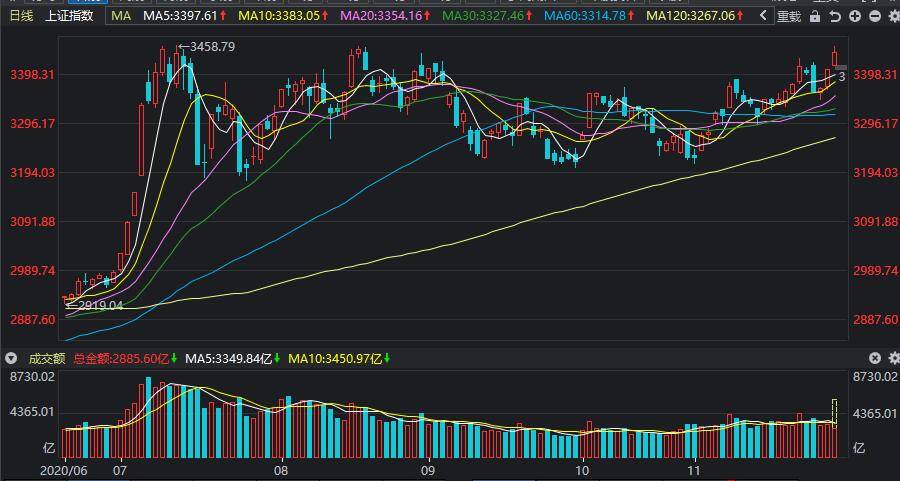900x481 pixels.
Task: Expand the 成交额 panel dropdown arrow
Action: tap(12, 358)
